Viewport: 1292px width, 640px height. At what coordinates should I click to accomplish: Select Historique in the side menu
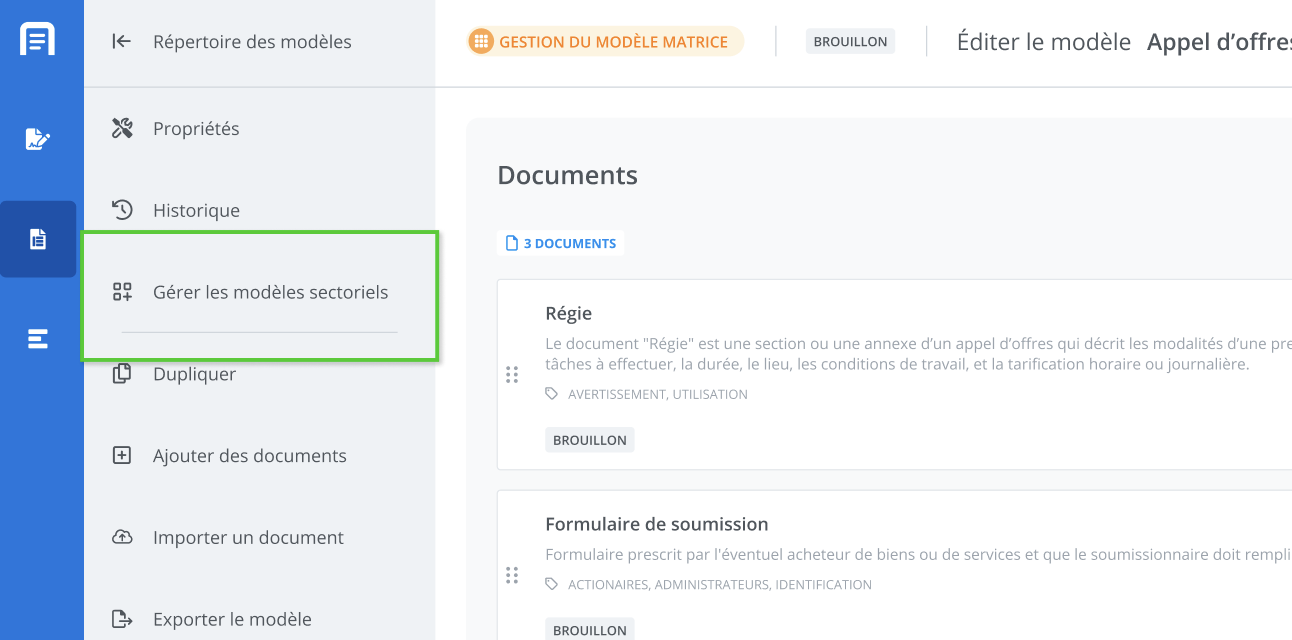[196, 211]
